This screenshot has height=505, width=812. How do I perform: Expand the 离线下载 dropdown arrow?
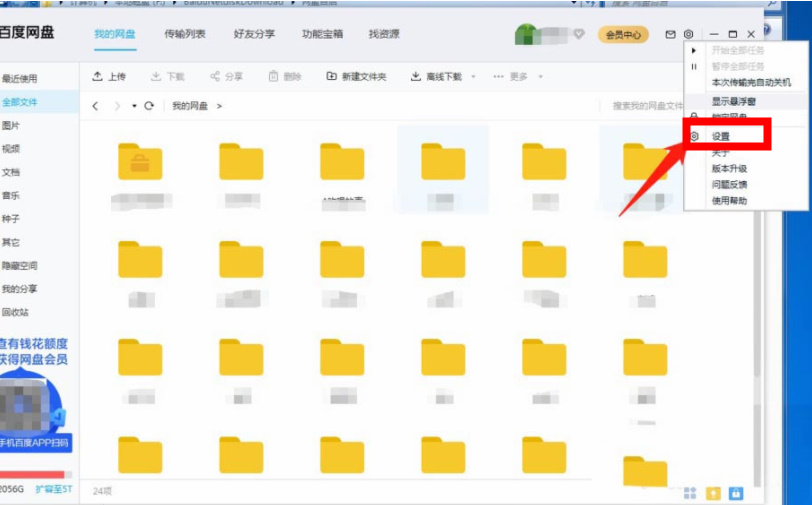click(473, 77)
